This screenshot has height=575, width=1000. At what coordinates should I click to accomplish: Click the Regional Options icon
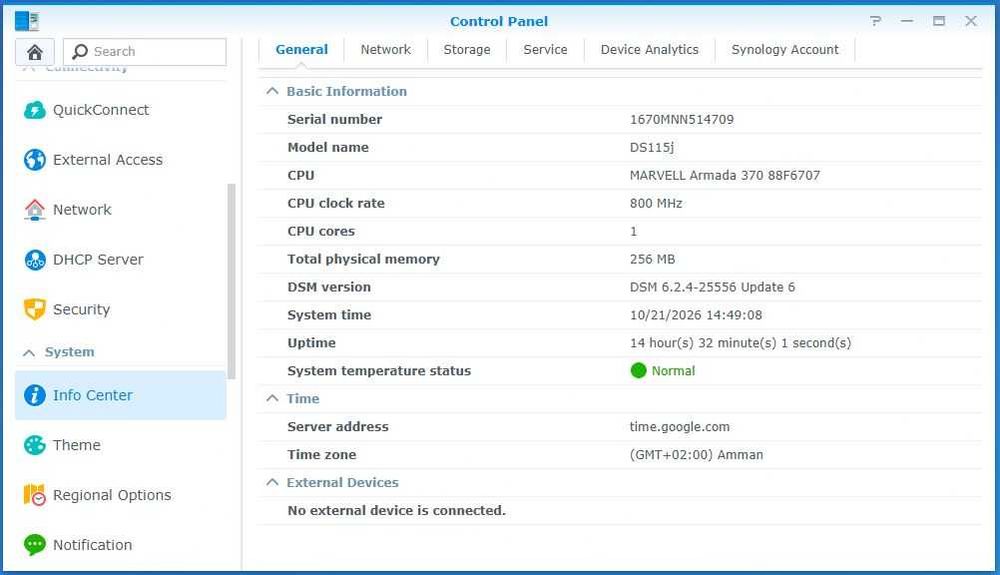[34, 495]
